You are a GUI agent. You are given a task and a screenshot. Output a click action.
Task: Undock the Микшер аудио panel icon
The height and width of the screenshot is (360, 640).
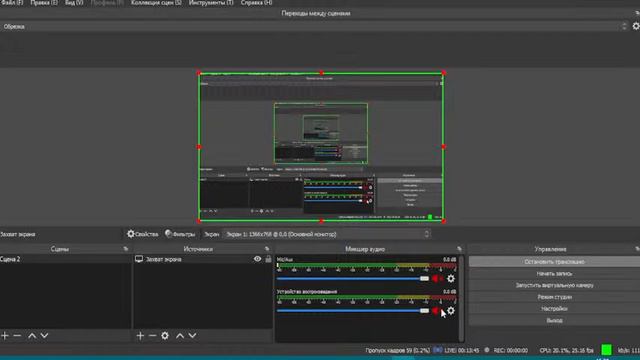point(460,249)
